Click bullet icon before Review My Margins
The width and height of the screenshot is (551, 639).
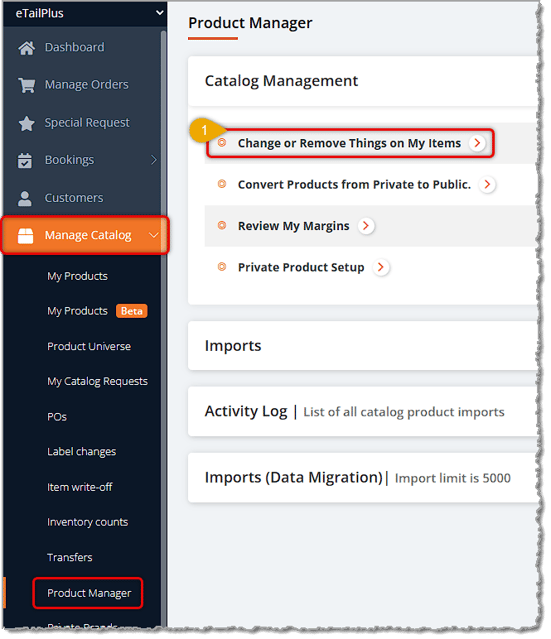(222, 225)
